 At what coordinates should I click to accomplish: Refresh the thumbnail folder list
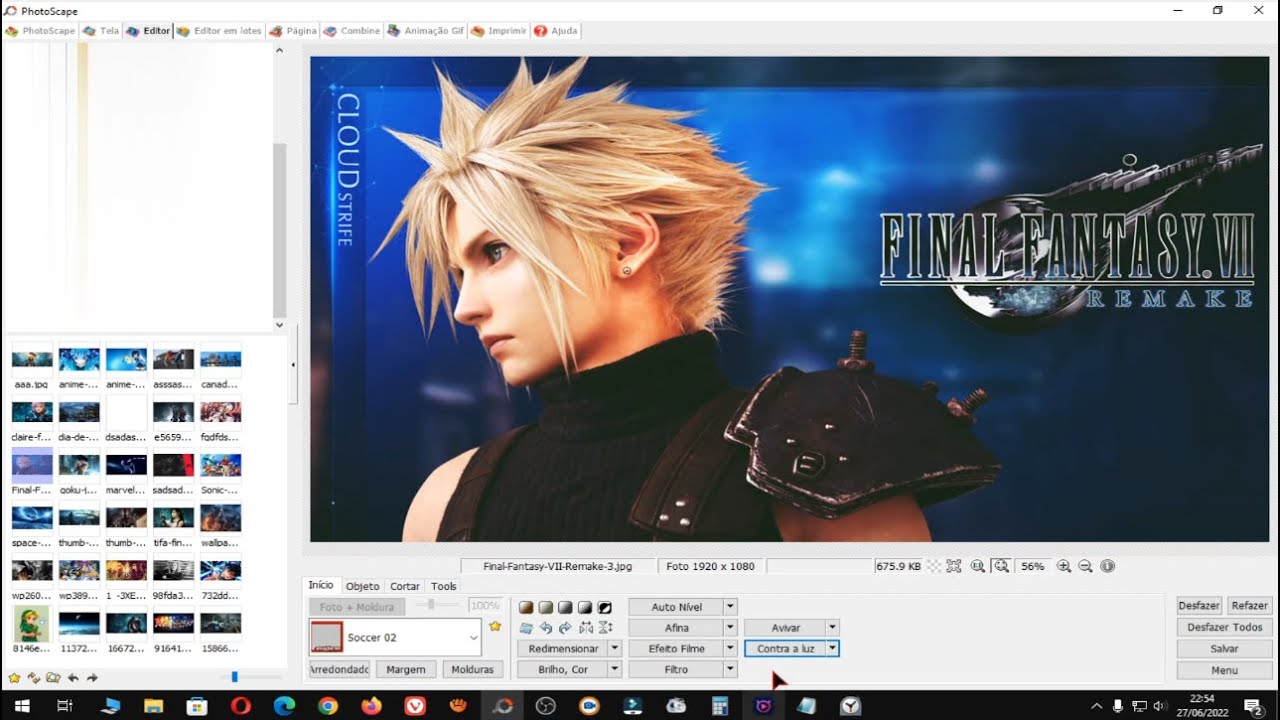(x=33, y=678)
